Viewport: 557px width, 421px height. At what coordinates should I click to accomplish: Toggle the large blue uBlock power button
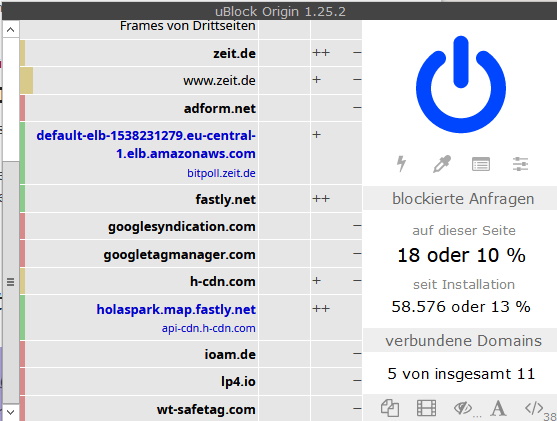click(x=461, y=85)
